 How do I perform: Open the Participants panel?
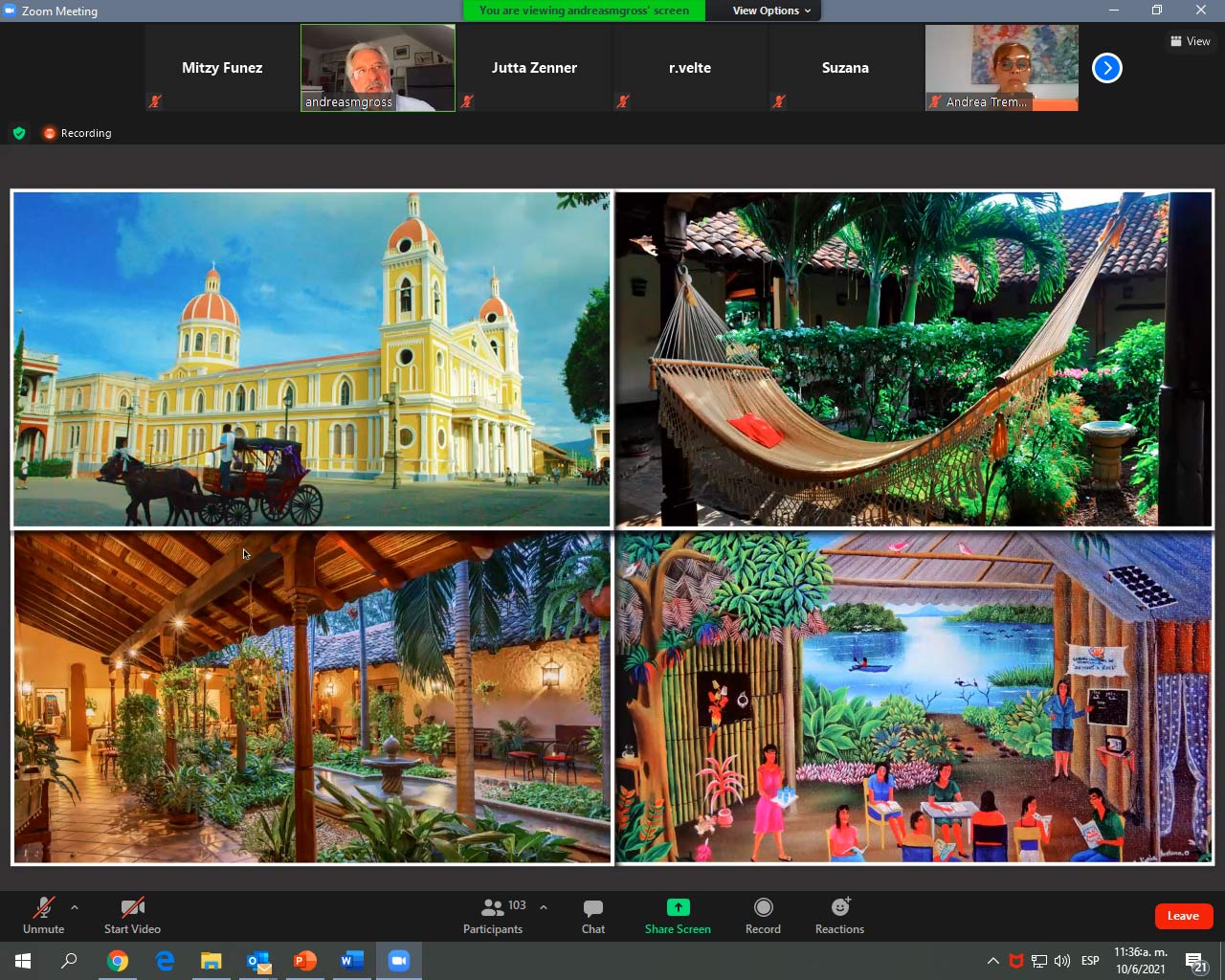(494, 916)
